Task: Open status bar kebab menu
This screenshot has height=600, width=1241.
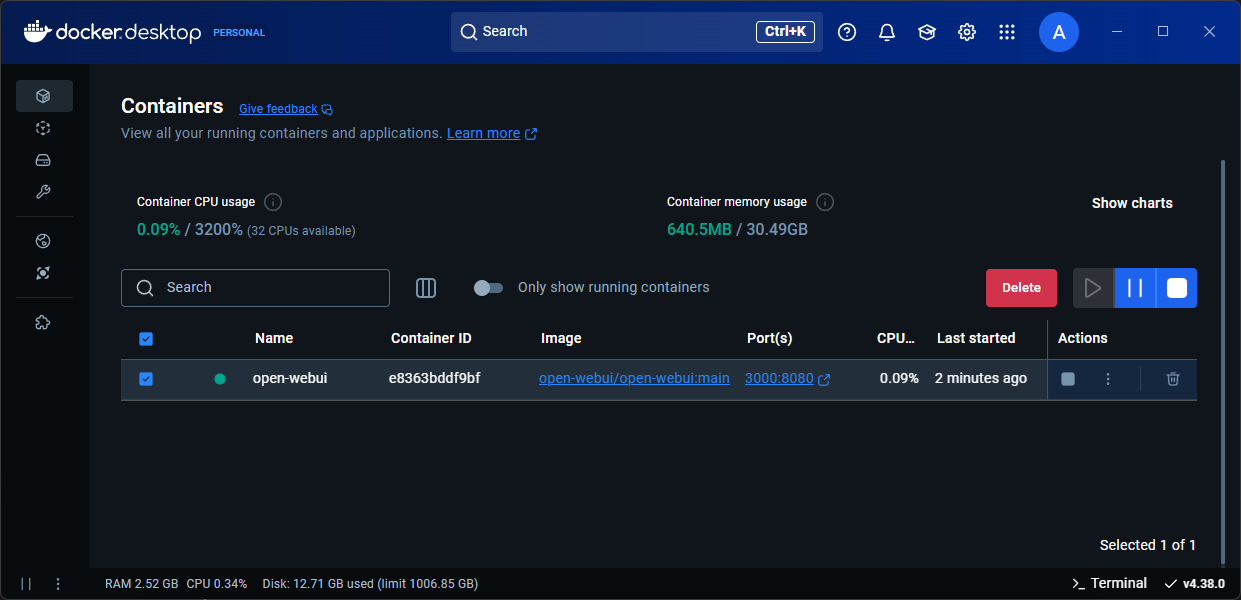Action: 58,584
